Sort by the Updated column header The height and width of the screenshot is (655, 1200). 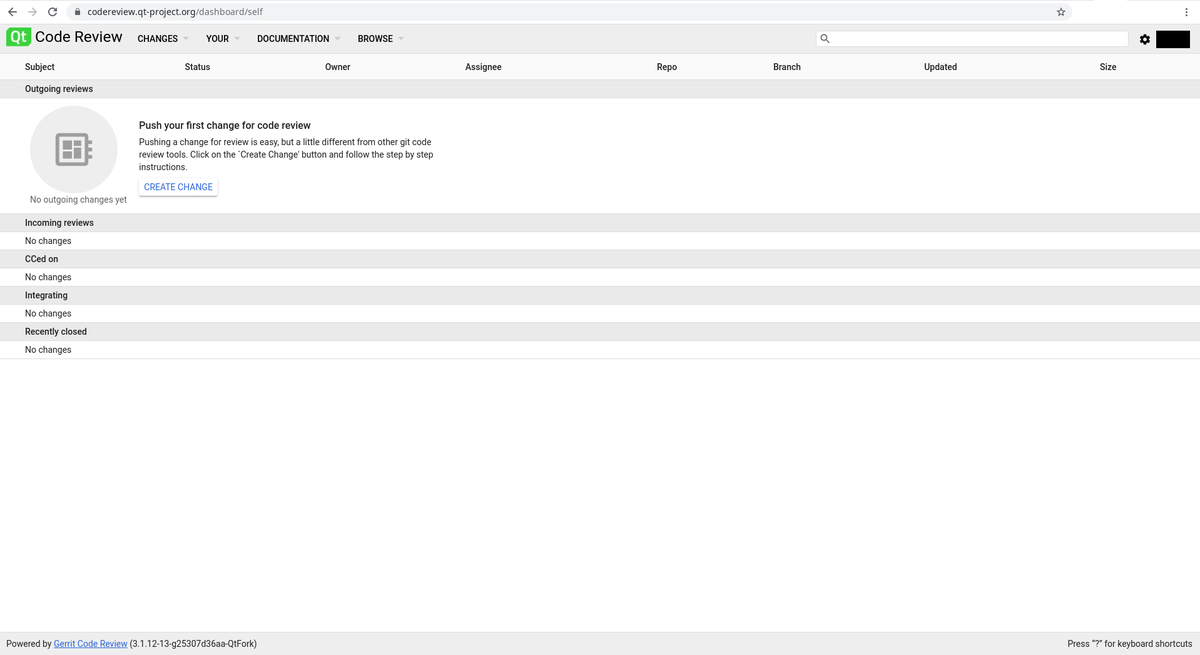click(x=940, y=67)
